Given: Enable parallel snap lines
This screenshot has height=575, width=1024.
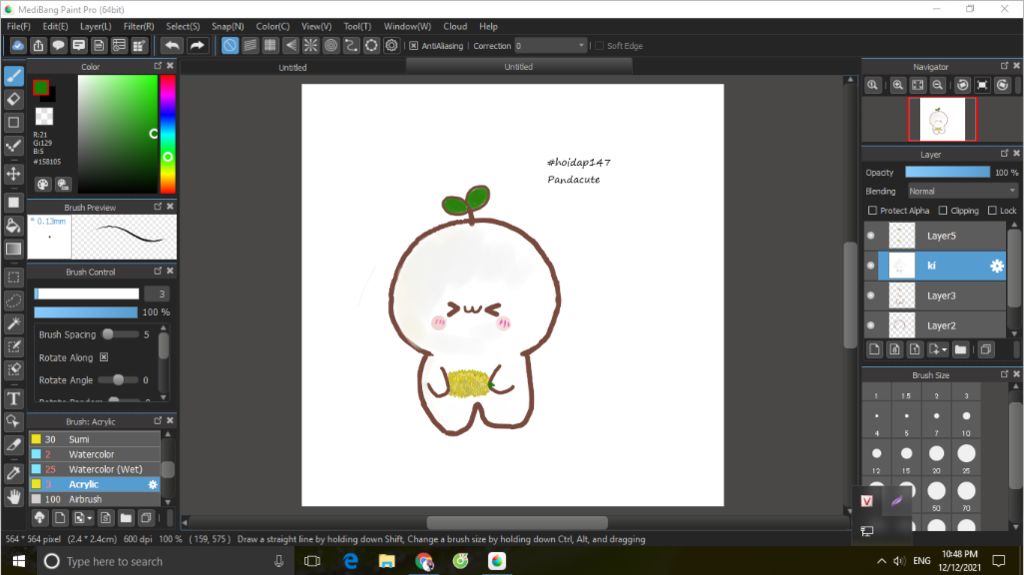Looking at the screenshot, I should click(250, 45).
